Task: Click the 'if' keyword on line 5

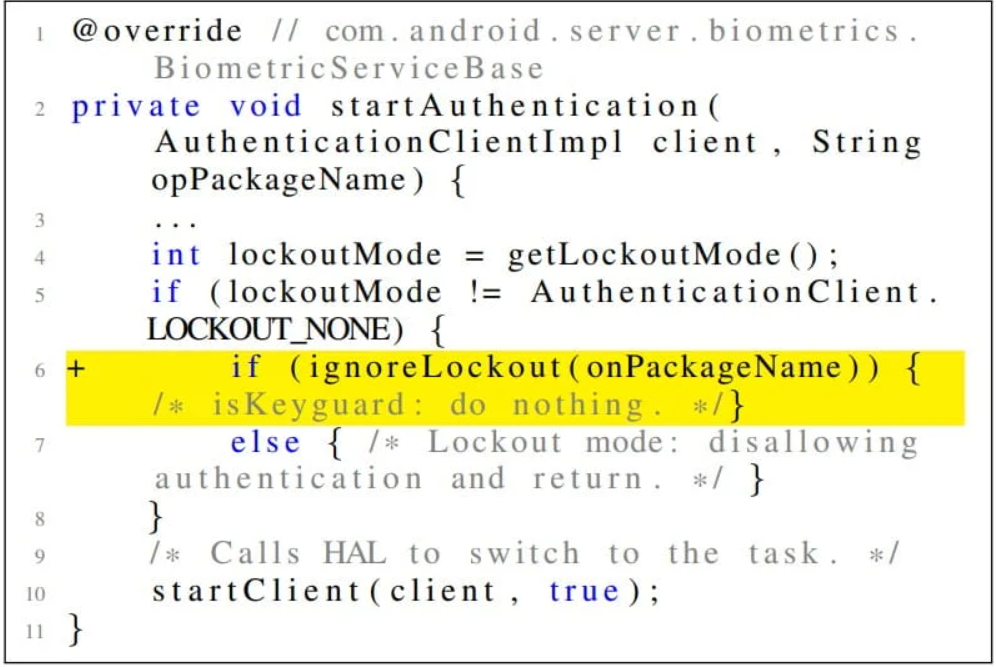Action: [166, 292]
